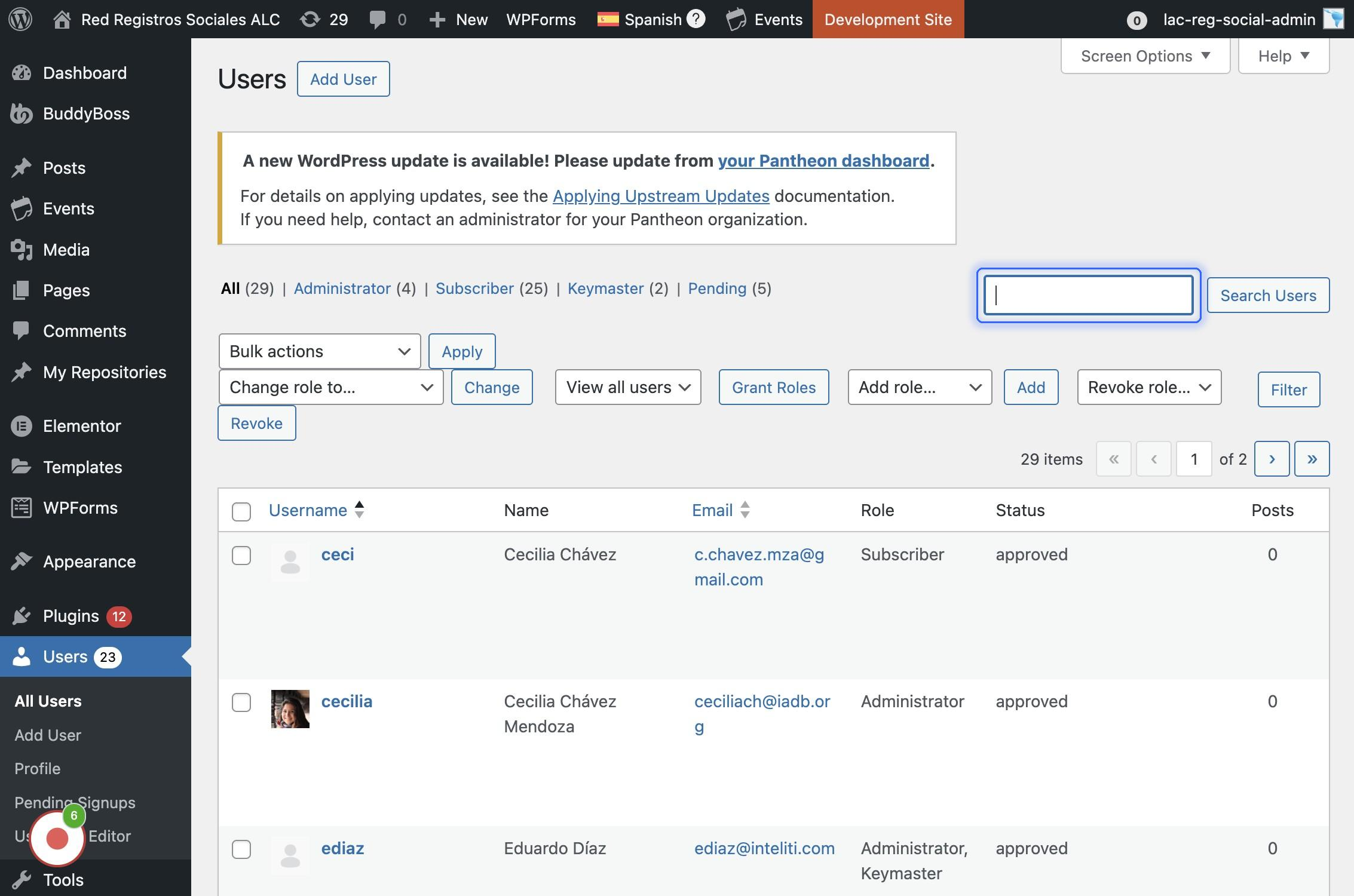
Task: Check the select-all users checkbox
Action: (x=241, y=511)
